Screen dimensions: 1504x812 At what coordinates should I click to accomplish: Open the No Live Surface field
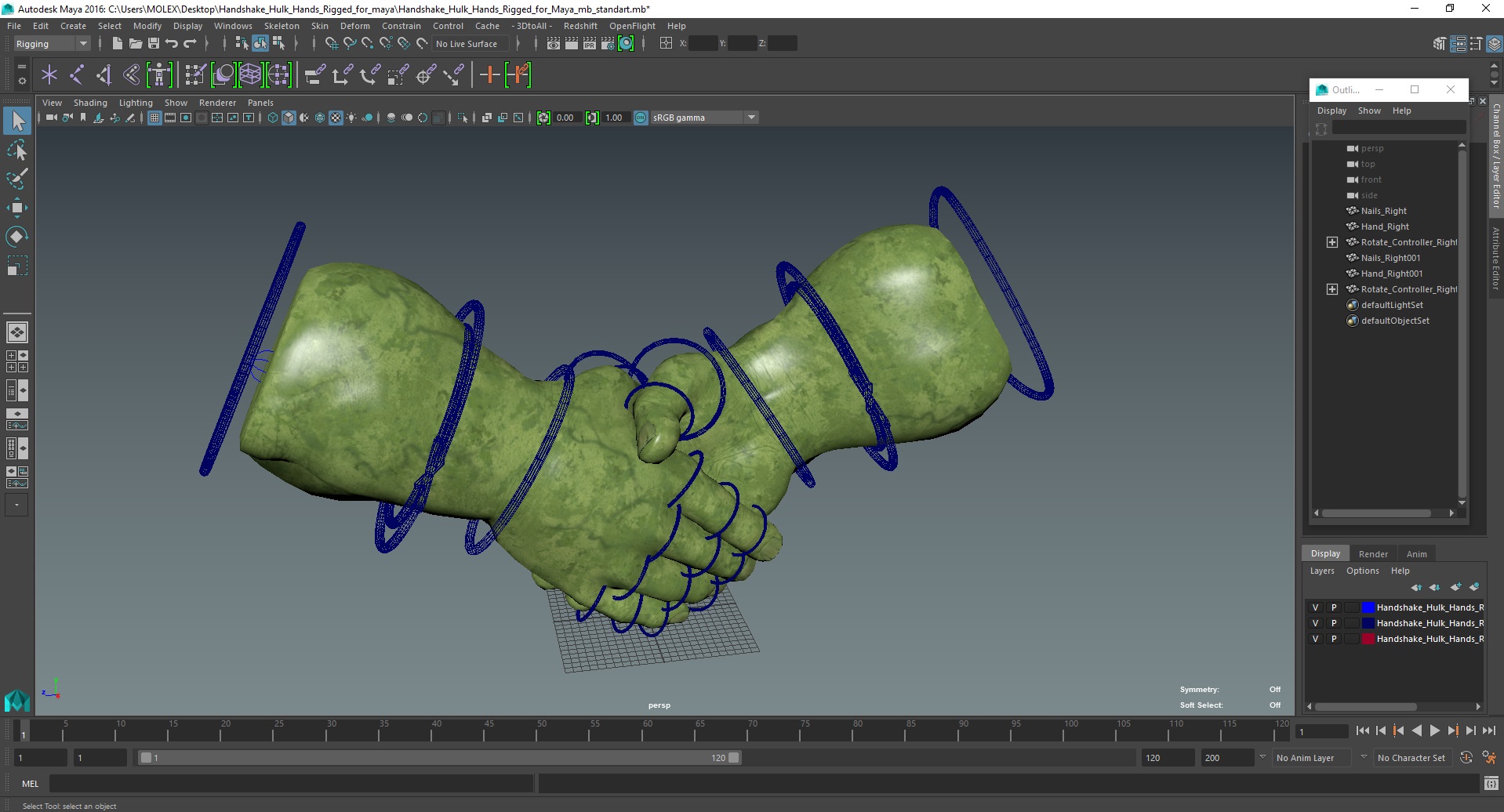470,44
